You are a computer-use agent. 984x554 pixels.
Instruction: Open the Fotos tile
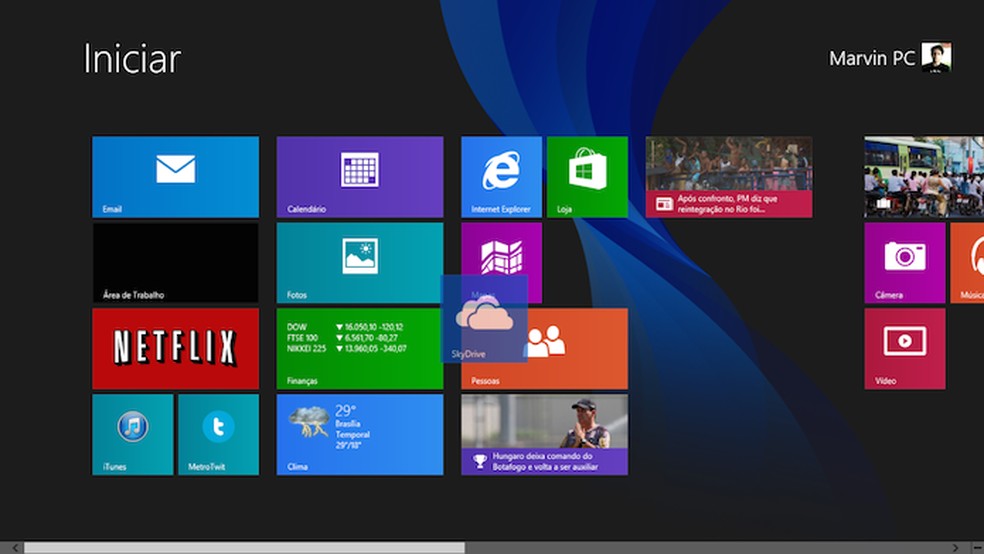[x=360, y=263]
